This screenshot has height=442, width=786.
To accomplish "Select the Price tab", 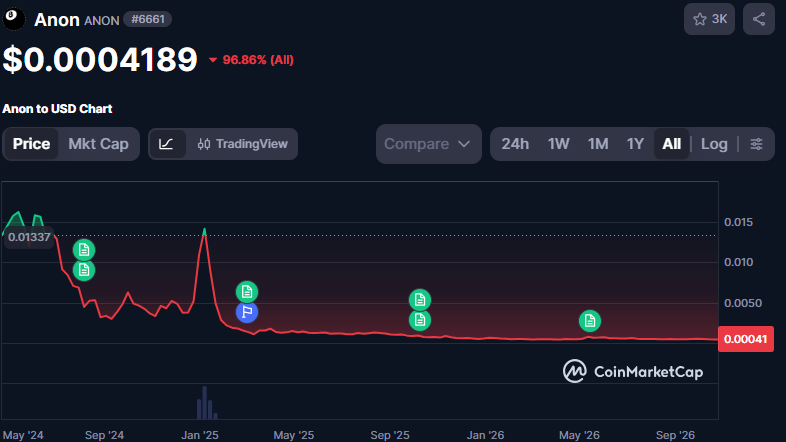I will (31, 144).
